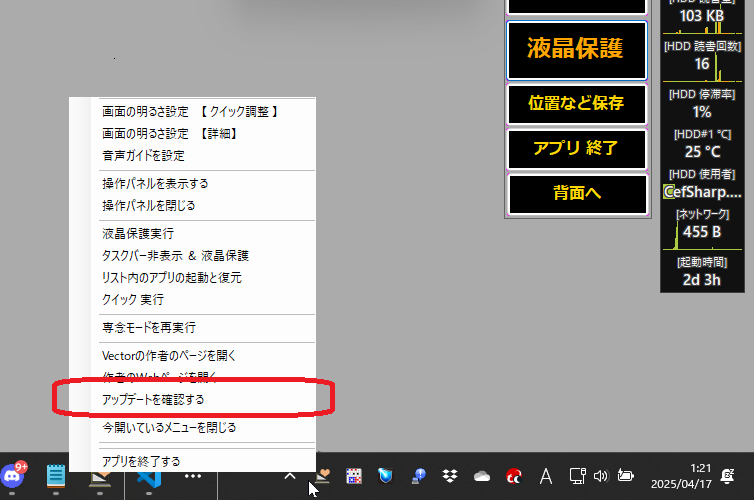
Task: Click the notepad icon in taskbar
Action: pos(57,476)
